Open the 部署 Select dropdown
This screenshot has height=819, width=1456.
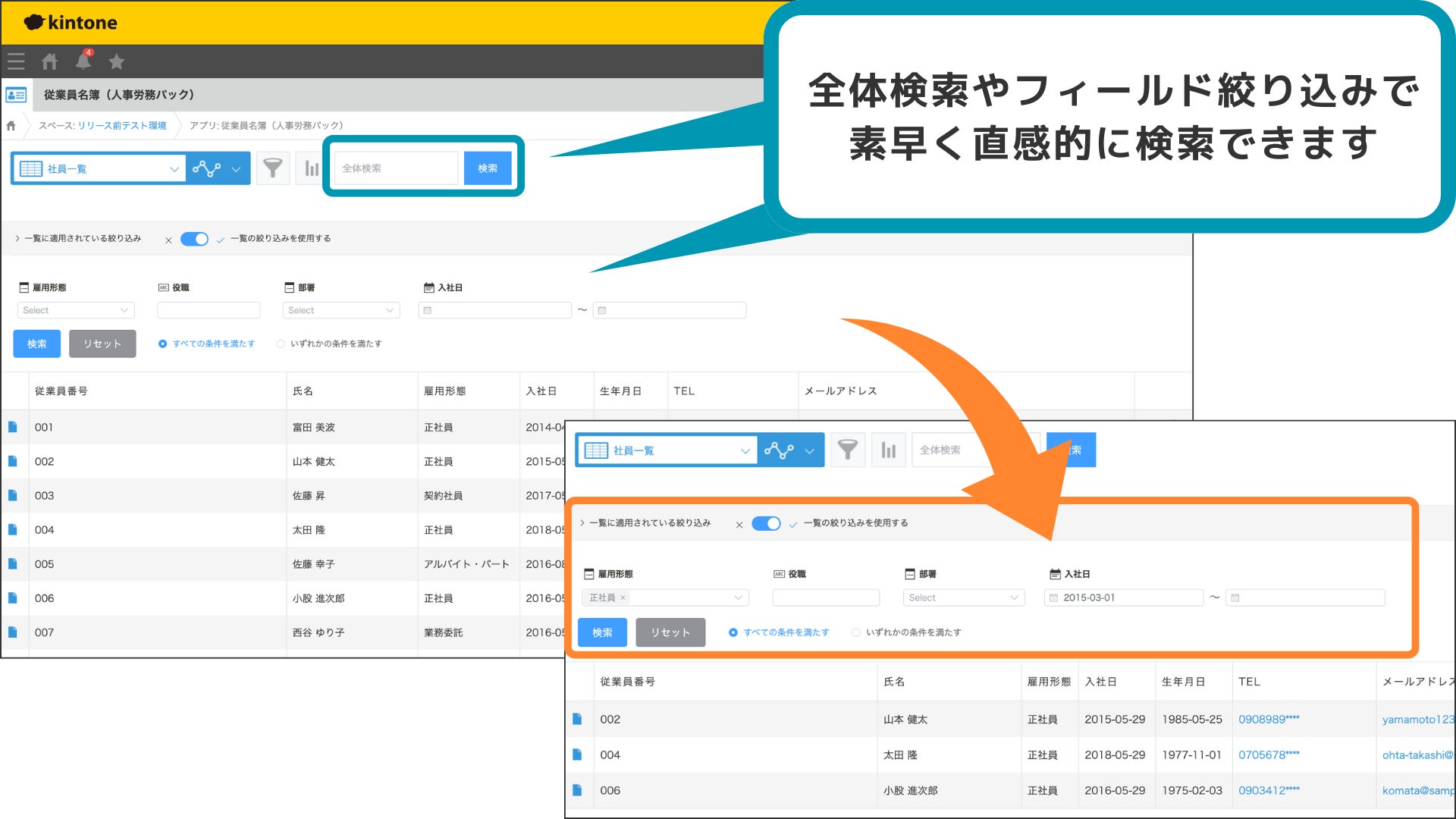click(x=340, y=309)
